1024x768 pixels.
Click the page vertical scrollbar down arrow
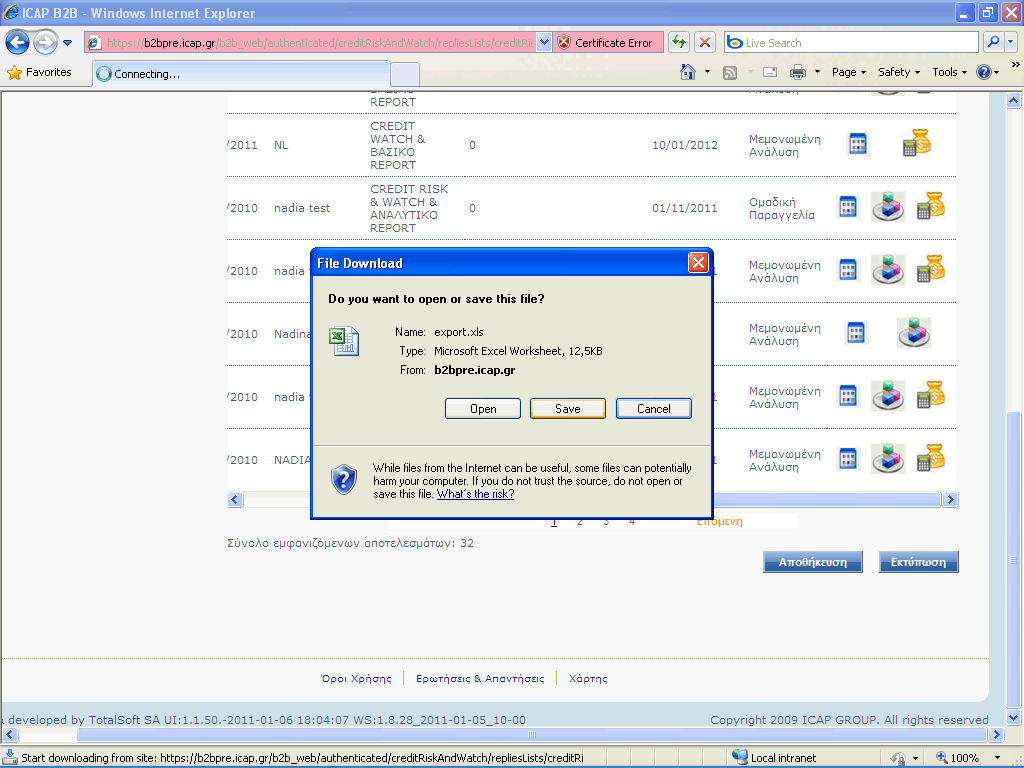1014,718
